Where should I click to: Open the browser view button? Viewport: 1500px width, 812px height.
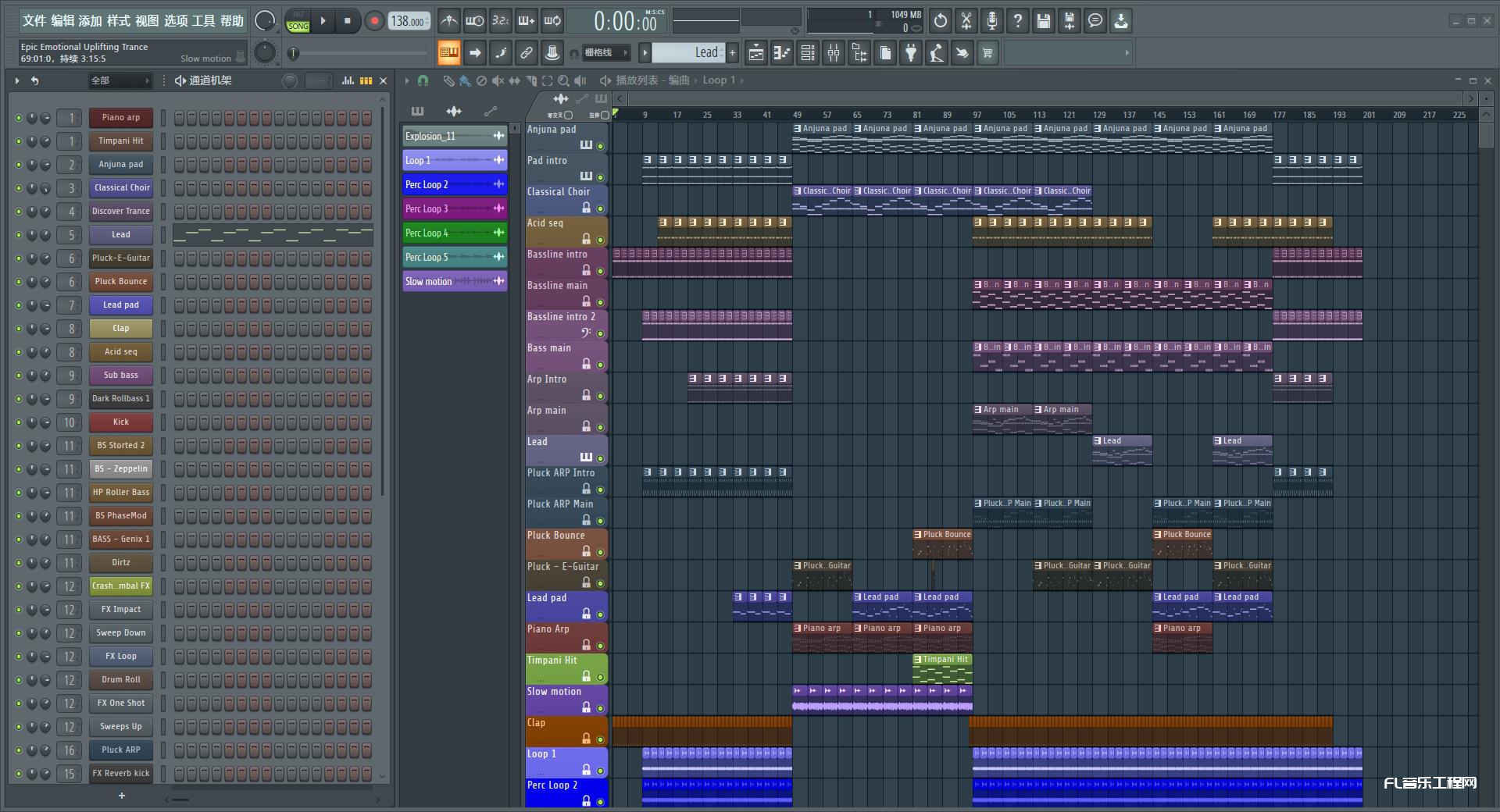pyautogui.click(x=859, y=53)
